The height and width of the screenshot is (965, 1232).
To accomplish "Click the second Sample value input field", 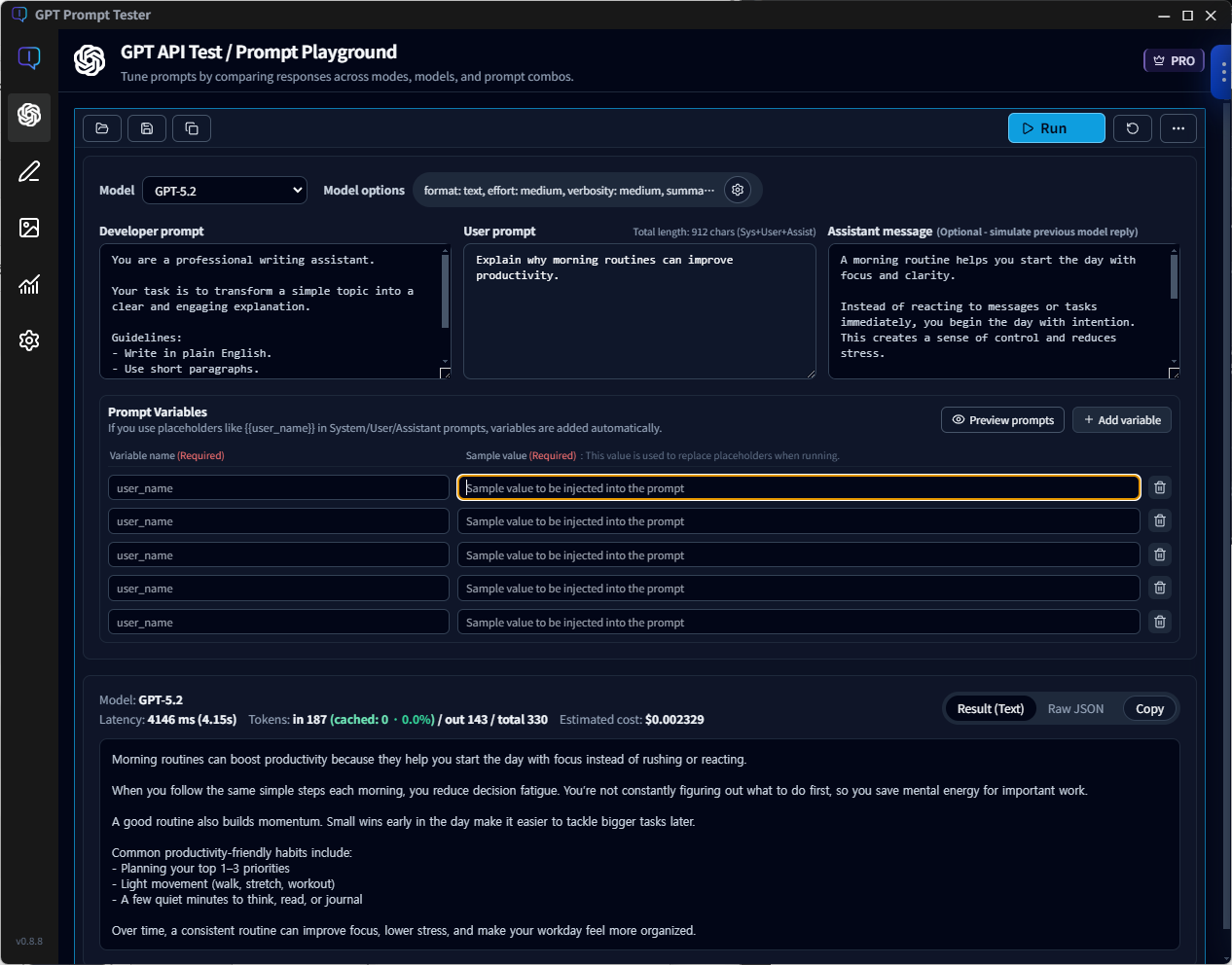I will click(798, 521).
